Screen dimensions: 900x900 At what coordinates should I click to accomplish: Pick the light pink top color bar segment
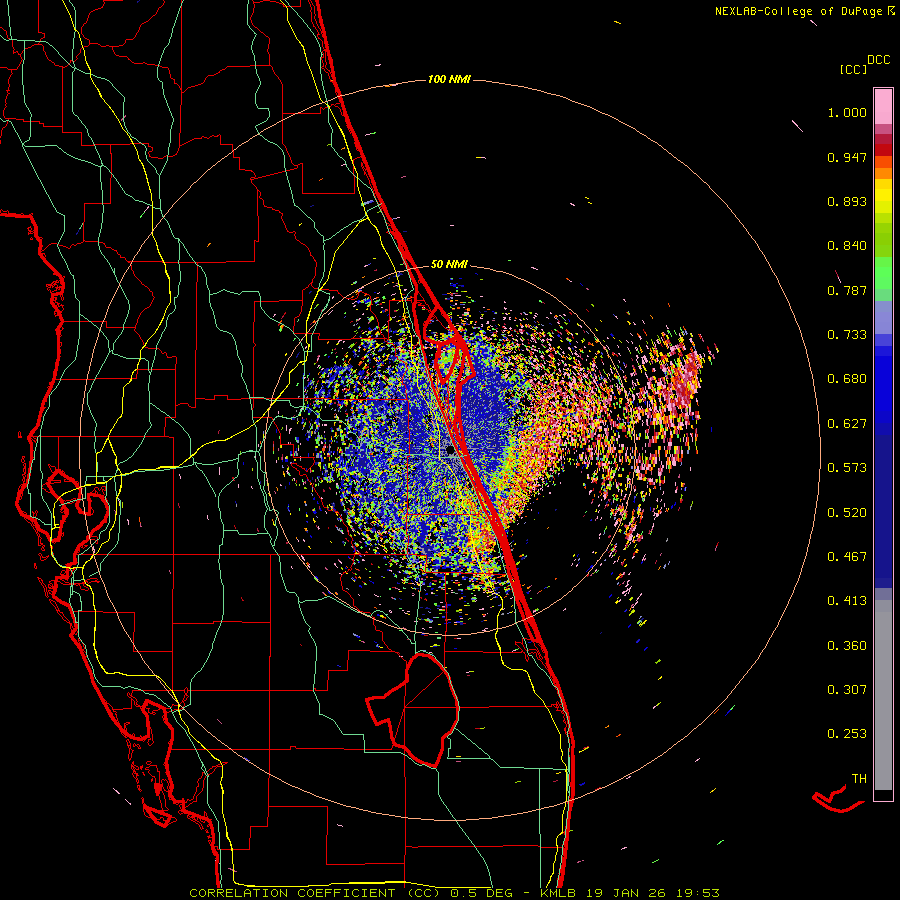883,107
